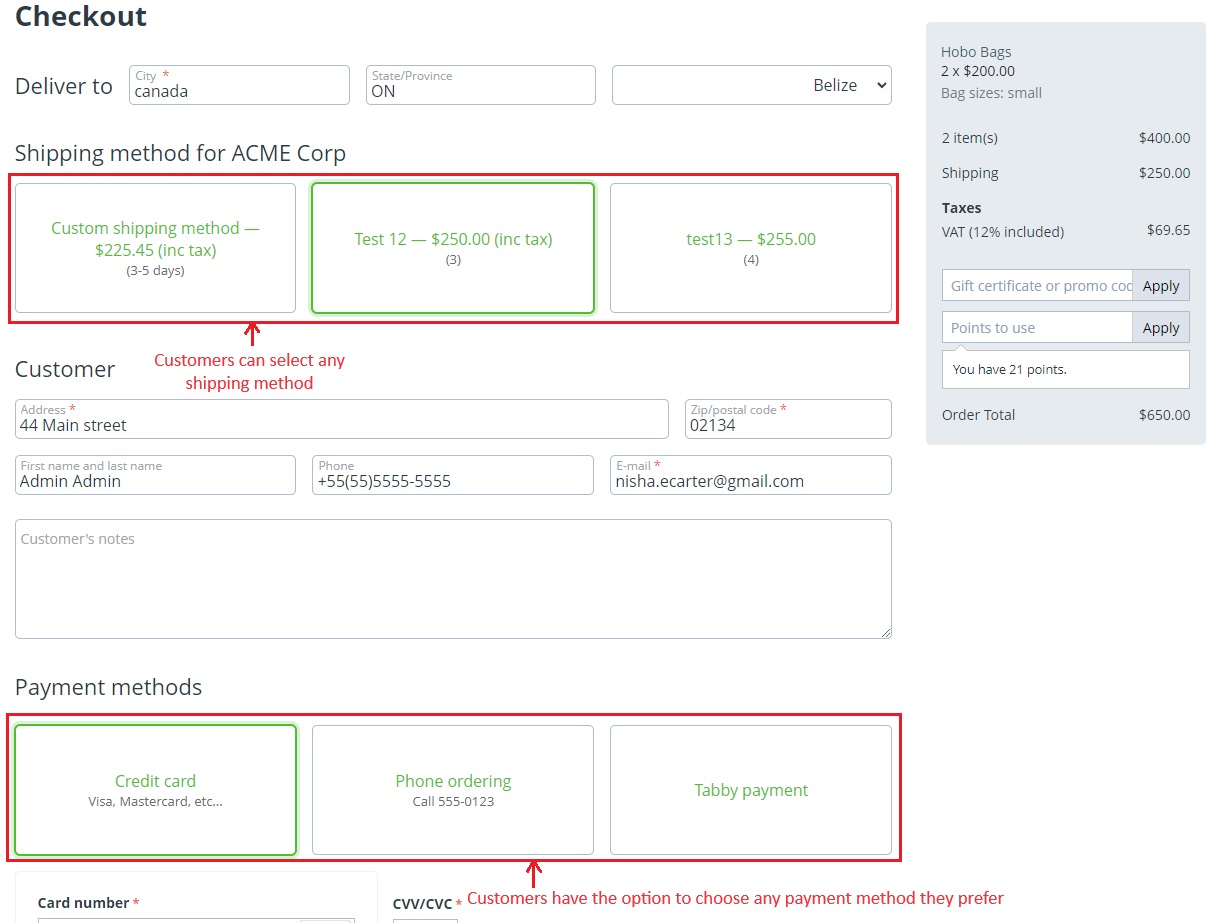Image resolution: width=1220 pixels, height=923 pixels.
Task: Edit the State/Province field
Action: (481, 85)
